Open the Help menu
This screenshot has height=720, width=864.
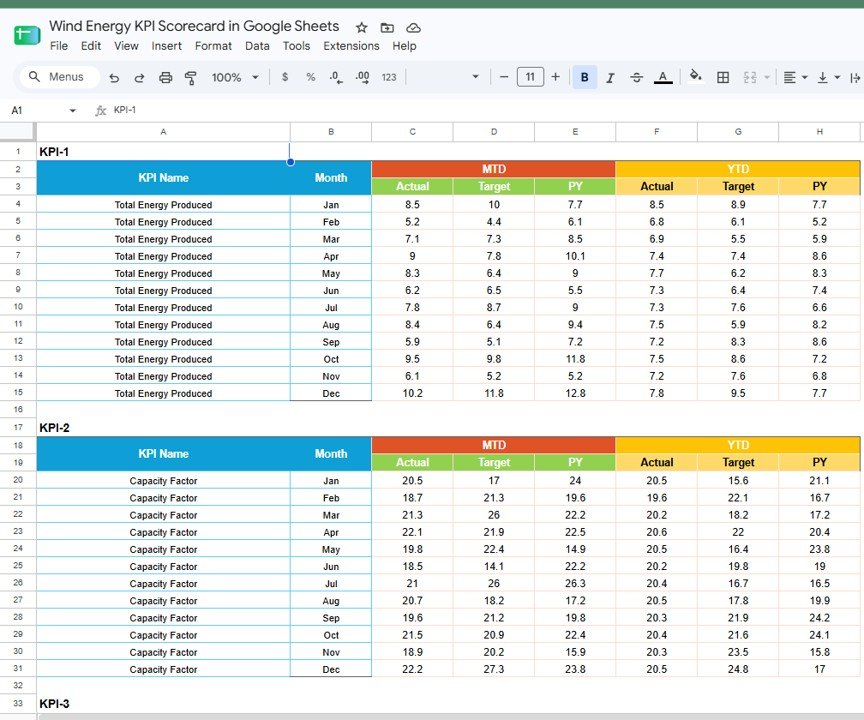pyautogui.click(x=404, y=46)
